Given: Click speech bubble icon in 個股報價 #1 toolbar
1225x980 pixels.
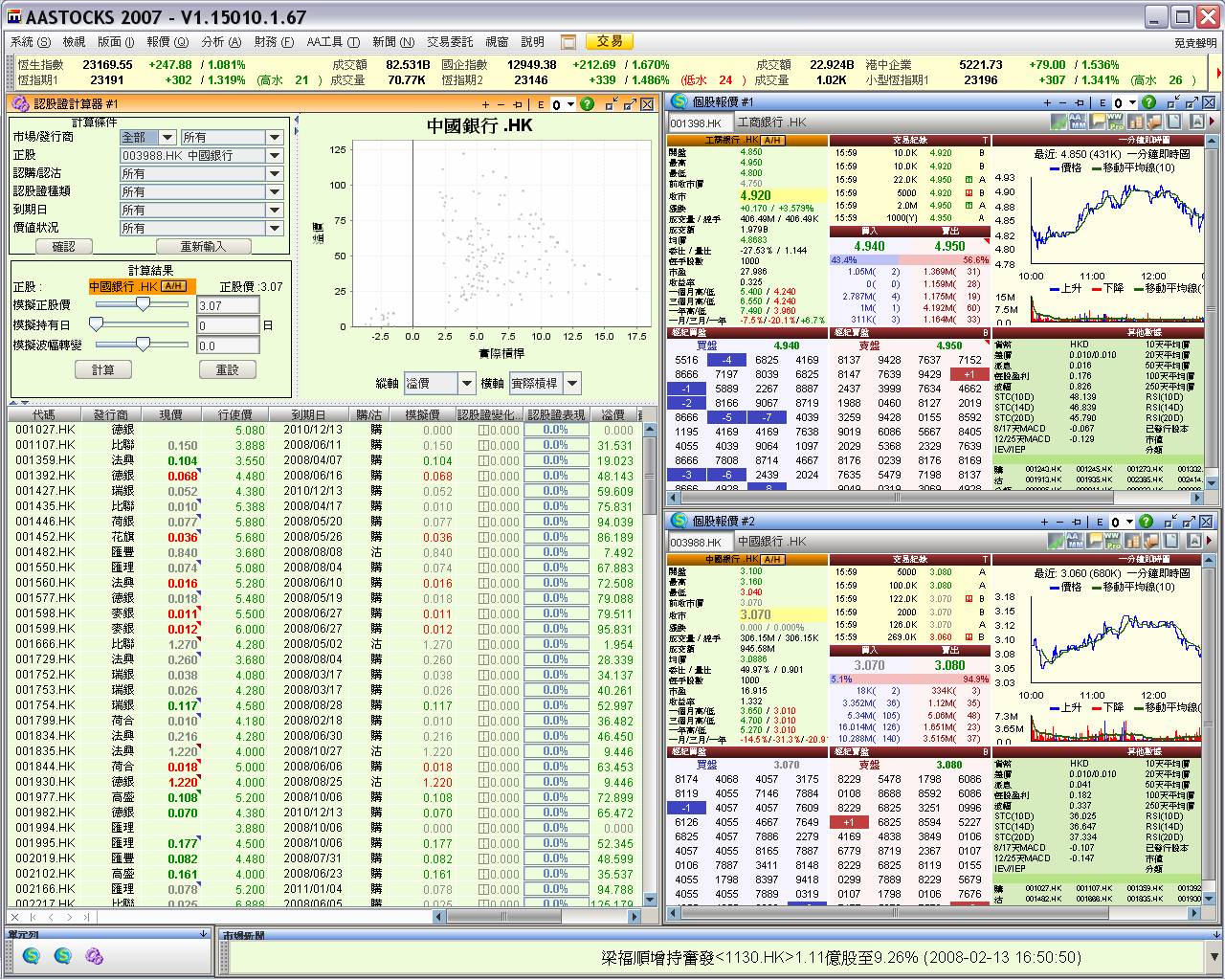Looking at the screenshot, I should point(1097,122).
